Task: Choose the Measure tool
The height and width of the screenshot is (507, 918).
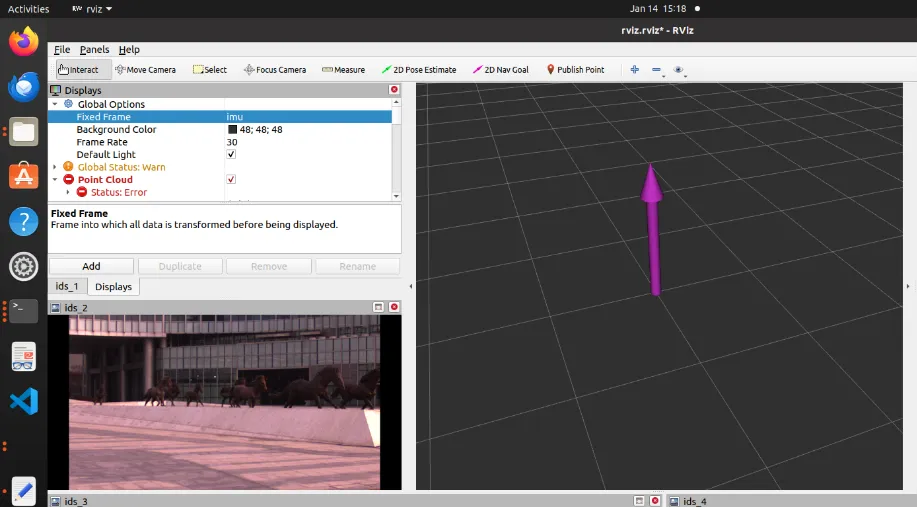Action: 343,70
